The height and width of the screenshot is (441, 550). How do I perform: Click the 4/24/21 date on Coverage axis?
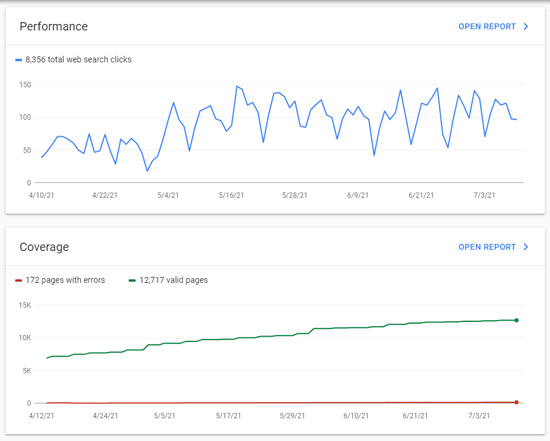click(105, 416)
